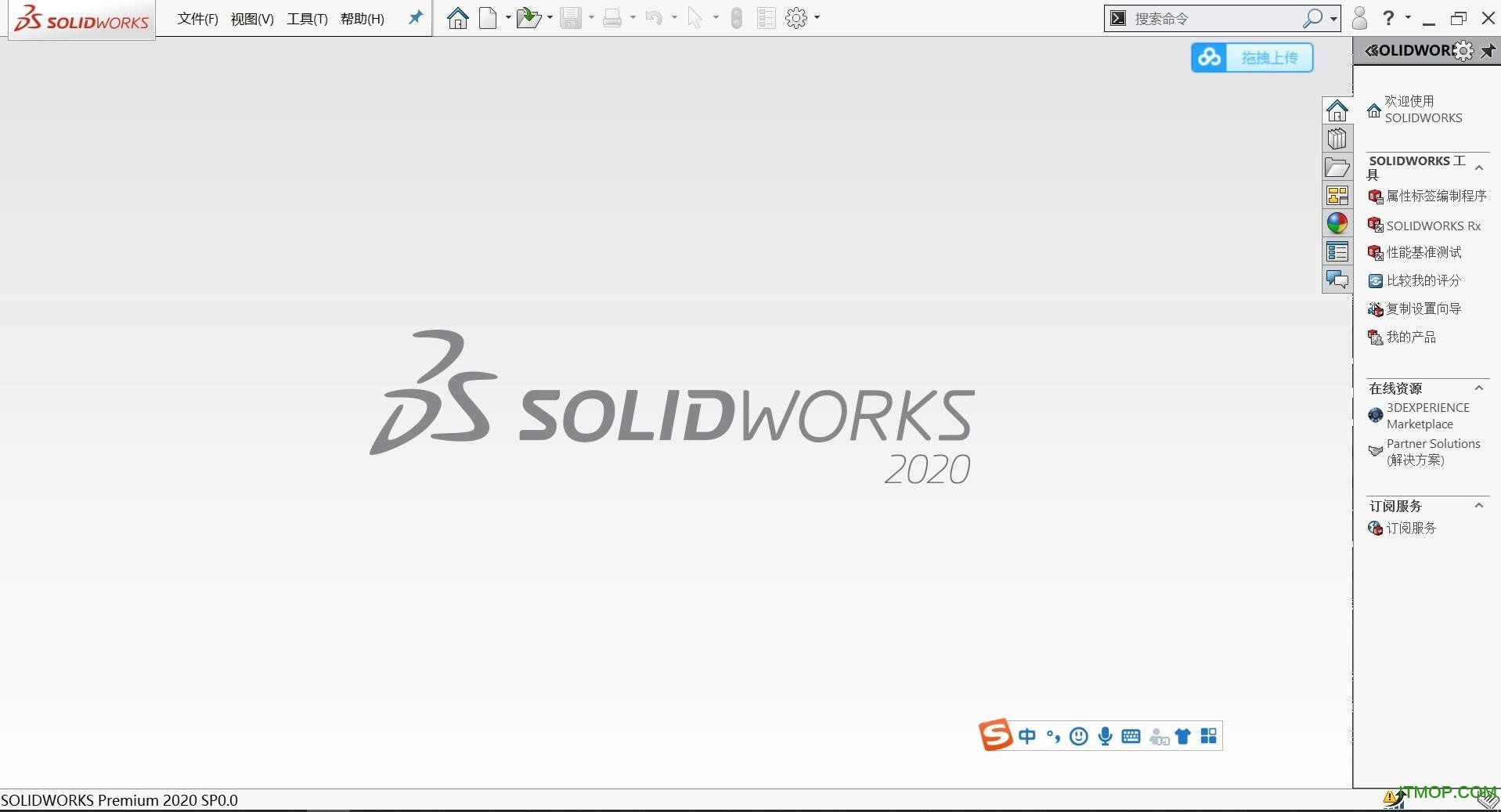Open the 文件(F) menu
This screenshot has height=812, width=1501.
(197, 19)
